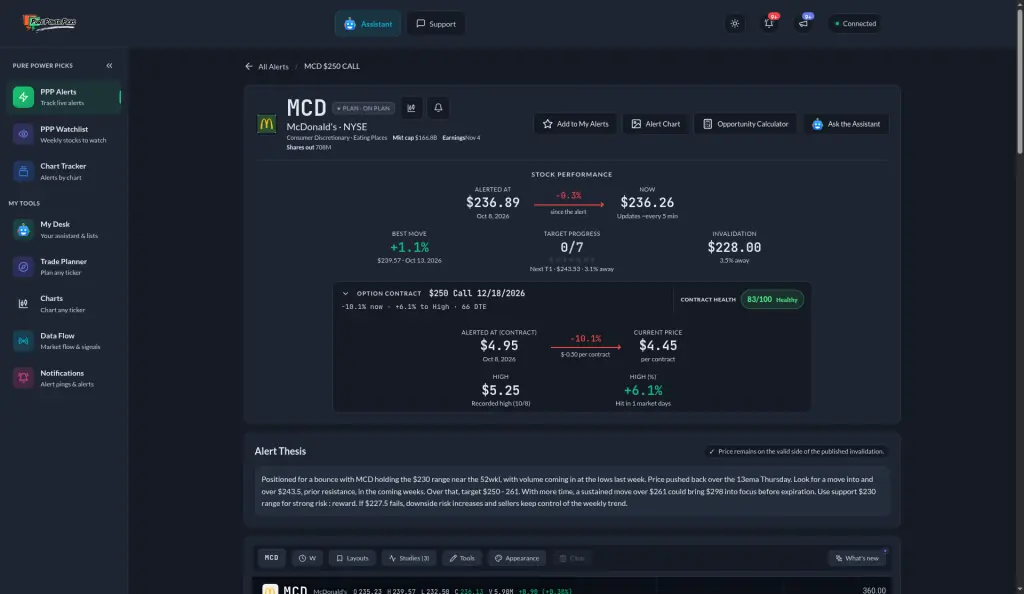Screen dimensions: 1024x594
Task: Click the $236.89 alerted-at price
Action: point(492,202)
